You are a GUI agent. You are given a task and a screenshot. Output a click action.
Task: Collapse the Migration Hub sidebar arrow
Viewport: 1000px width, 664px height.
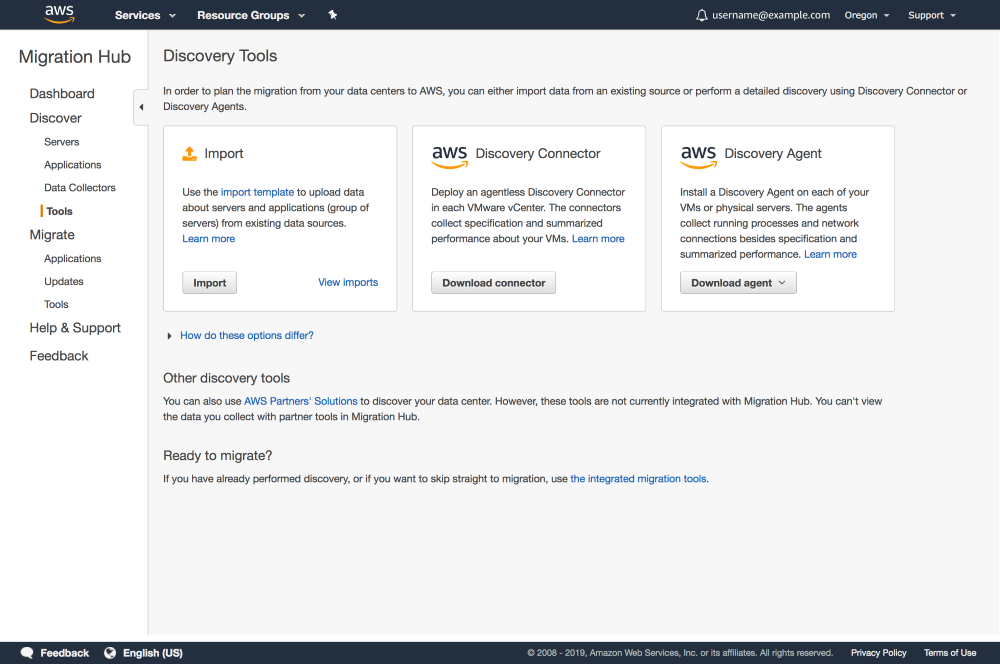click(x=141, y=107)
